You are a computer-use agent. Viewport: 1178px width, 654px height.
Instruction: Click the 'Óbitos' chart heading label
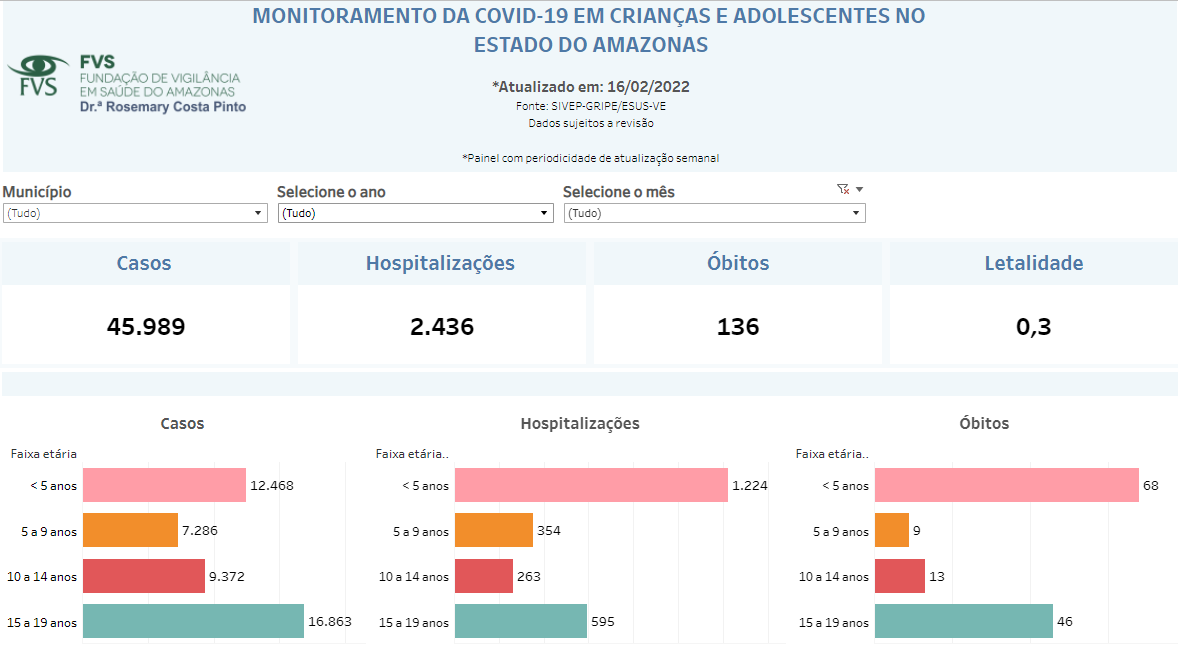[x=985, y=423]
